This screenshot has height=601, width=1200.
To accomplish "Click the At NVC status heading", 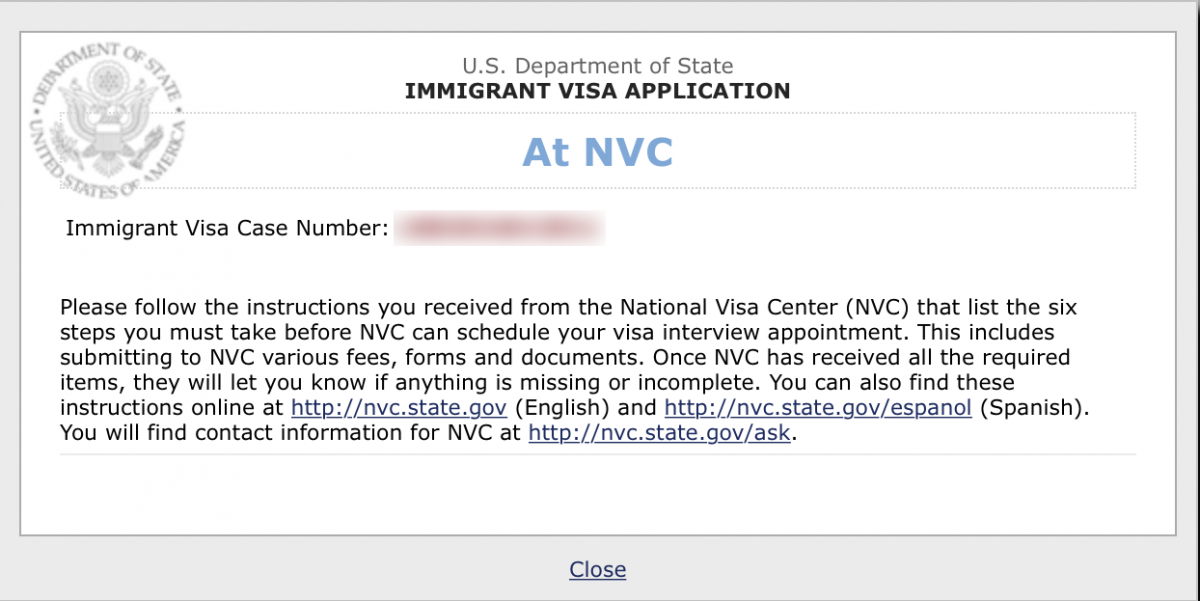I will tap(598, 152).
